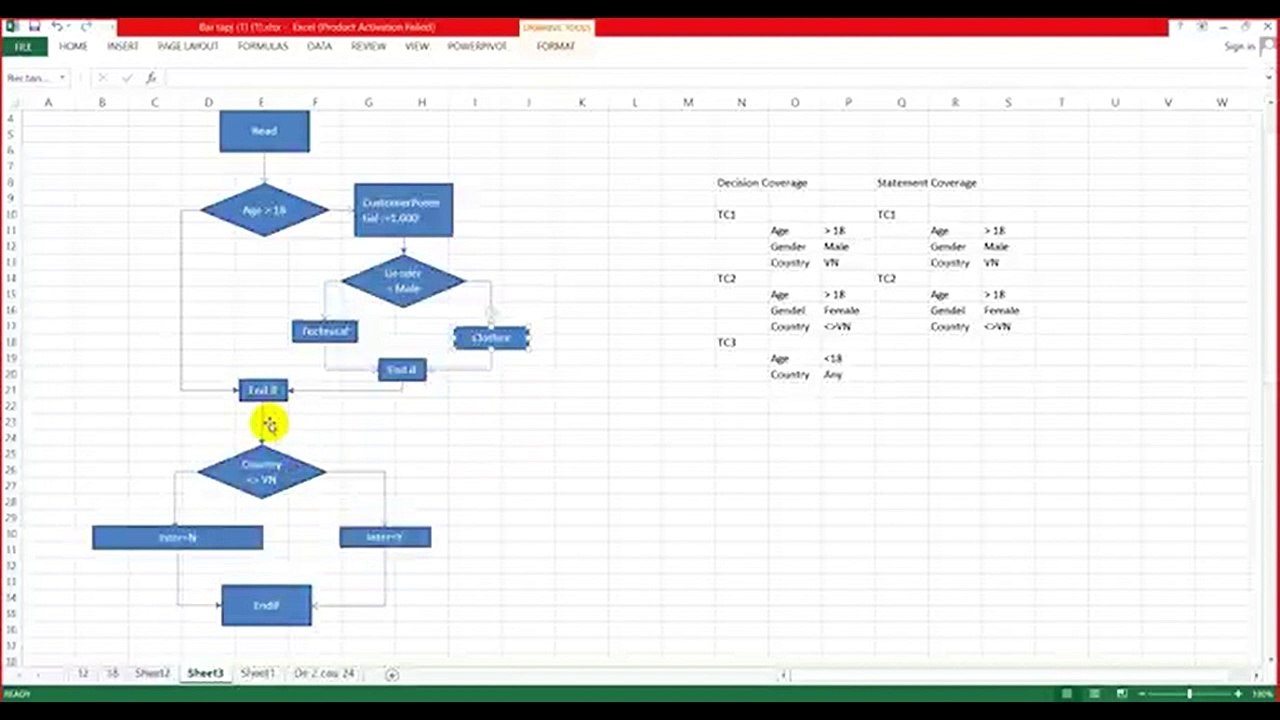1280x720 pixels.
Task: Open the FILE tab
Action: [x=24, y=47]
